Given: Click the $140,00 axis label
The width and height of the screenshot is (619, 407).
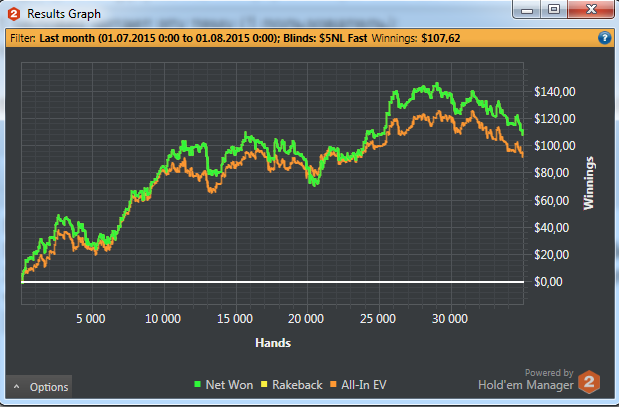Looking at the screenshot, I should (x=555, y=92).
